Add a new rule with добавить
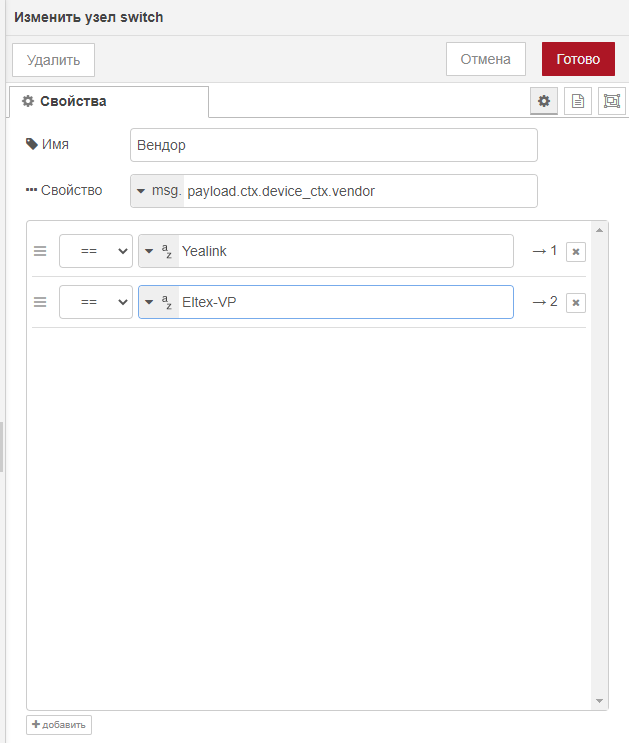This screenshot has height=743, width=629. pos(59,725)
